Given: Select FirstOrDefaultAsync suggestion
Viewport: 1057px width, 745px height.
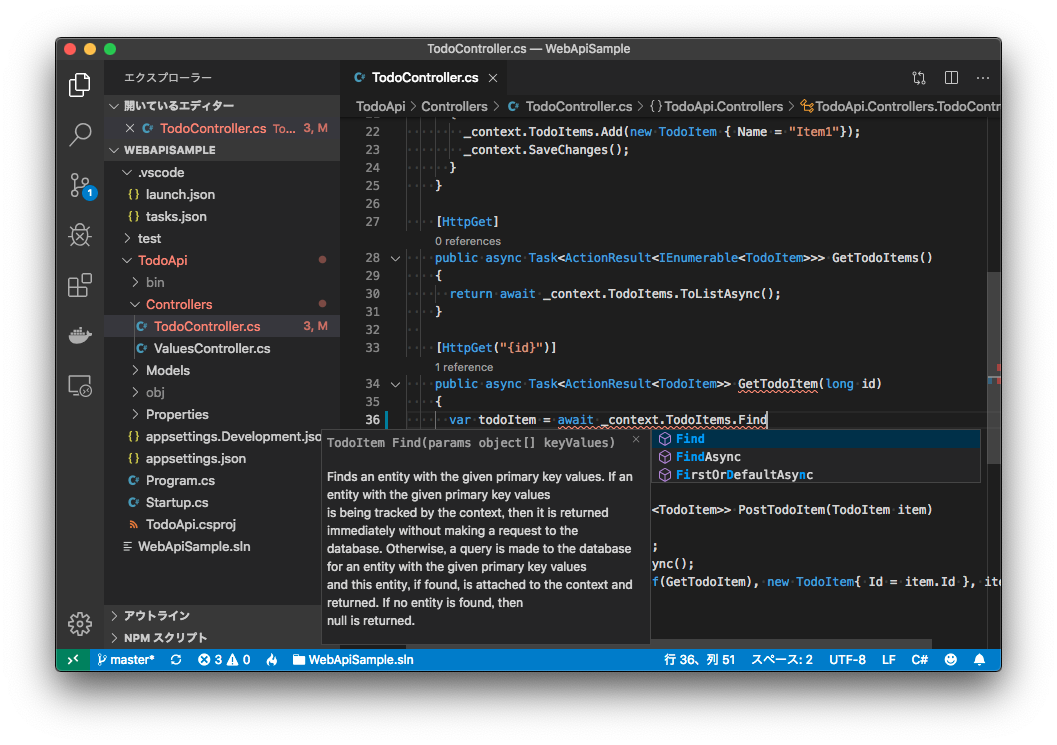Looking at the screenshot, I should click(816, 475).
